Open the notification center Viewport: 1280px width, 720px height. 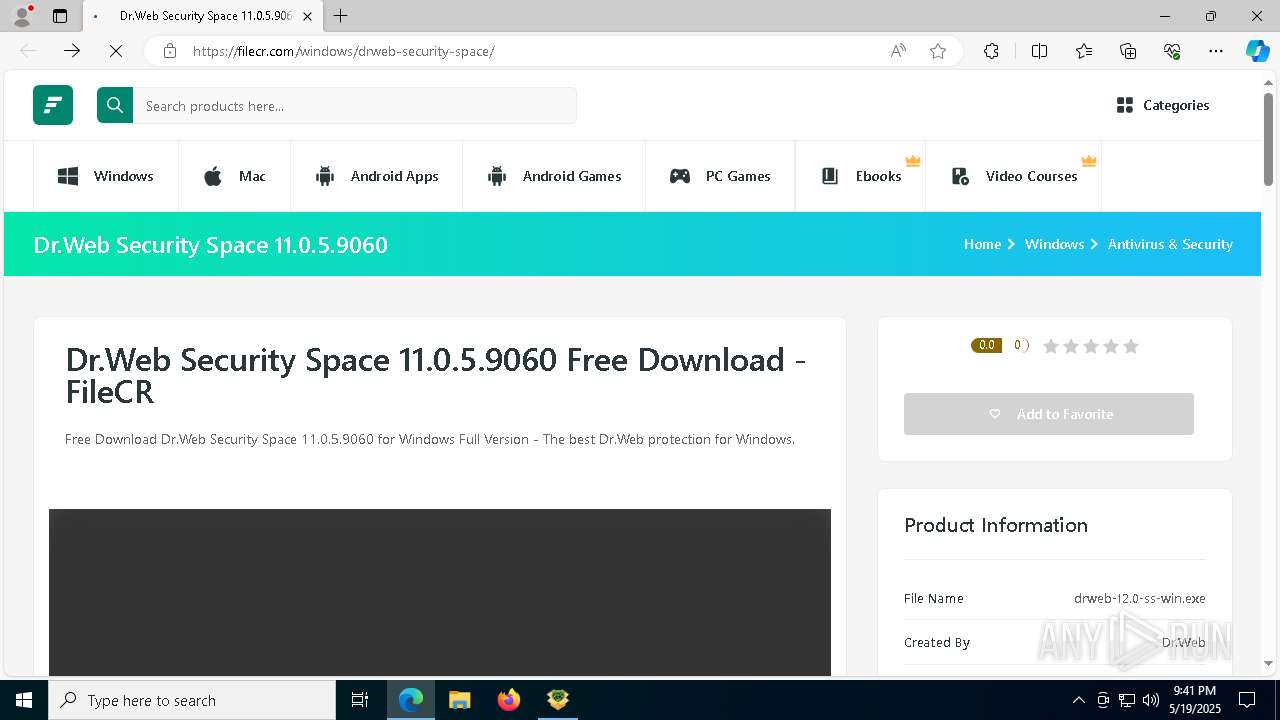click(x=1247, y=700)
